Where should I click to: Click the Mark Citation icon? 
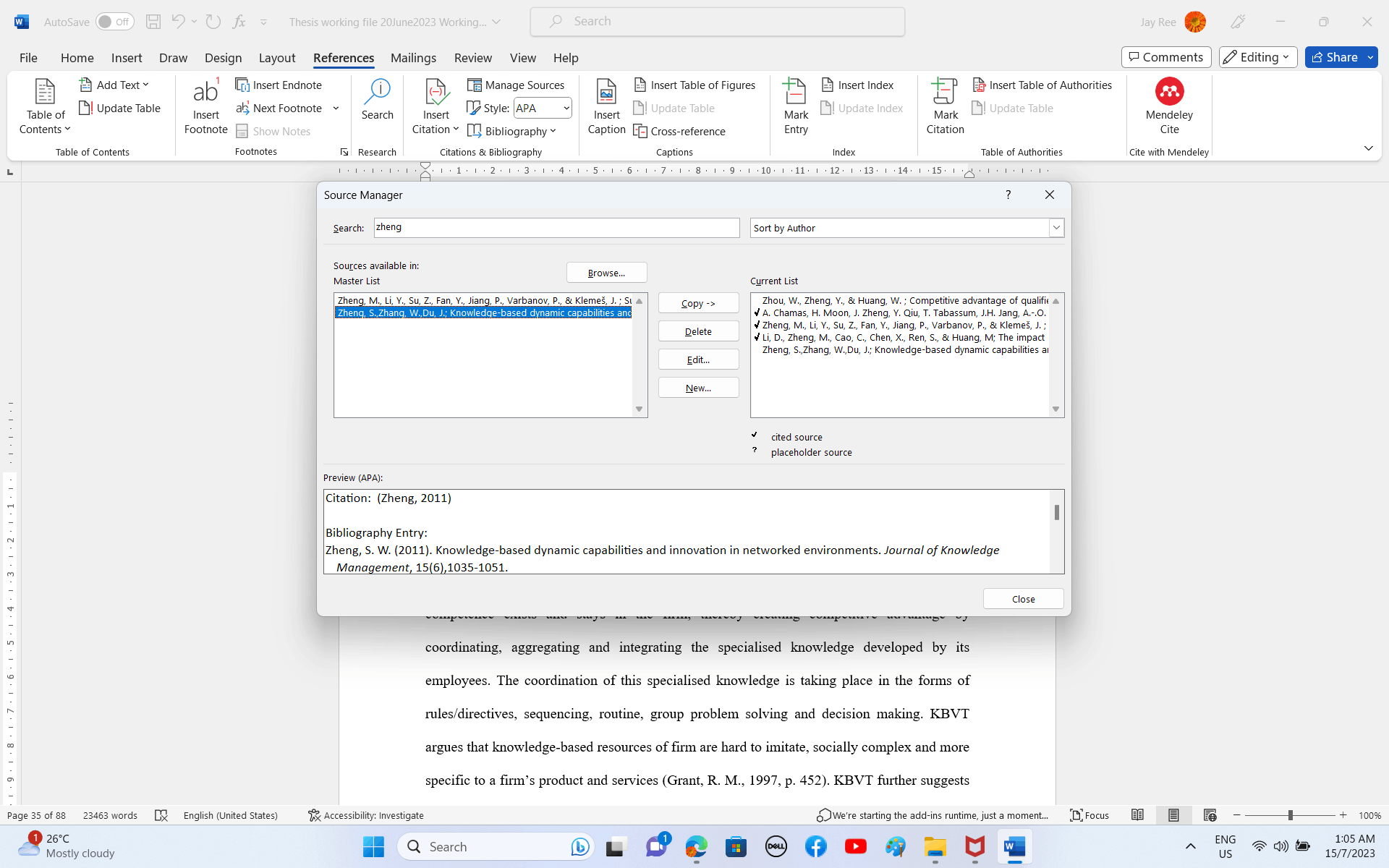tap(945, 92)
